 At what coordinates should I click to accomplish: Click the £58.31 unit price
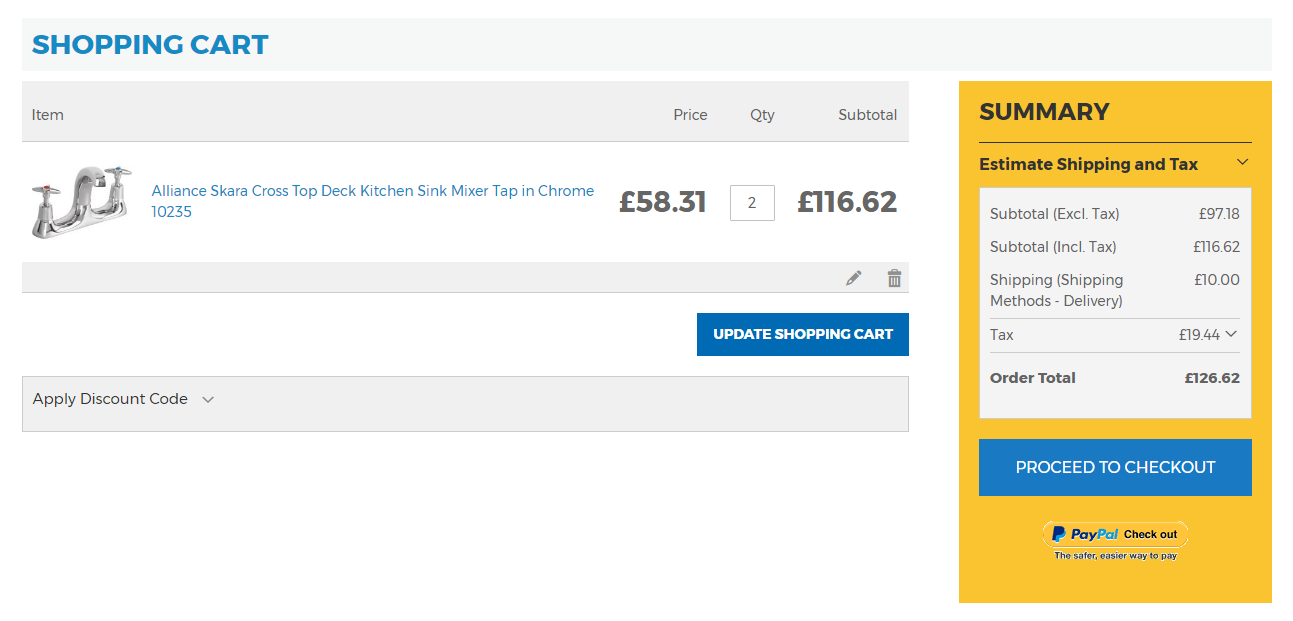tap(662, 202)
